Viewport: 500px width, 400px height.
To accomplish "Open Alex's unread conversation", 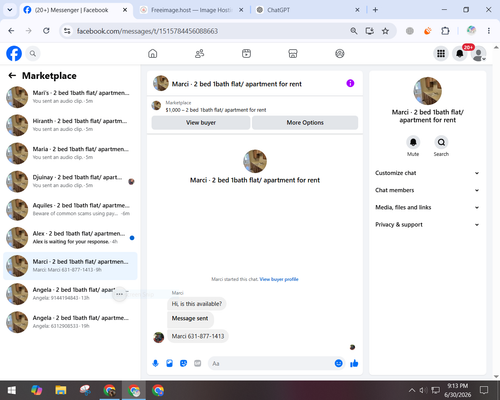I will click(x=70, y=238).
